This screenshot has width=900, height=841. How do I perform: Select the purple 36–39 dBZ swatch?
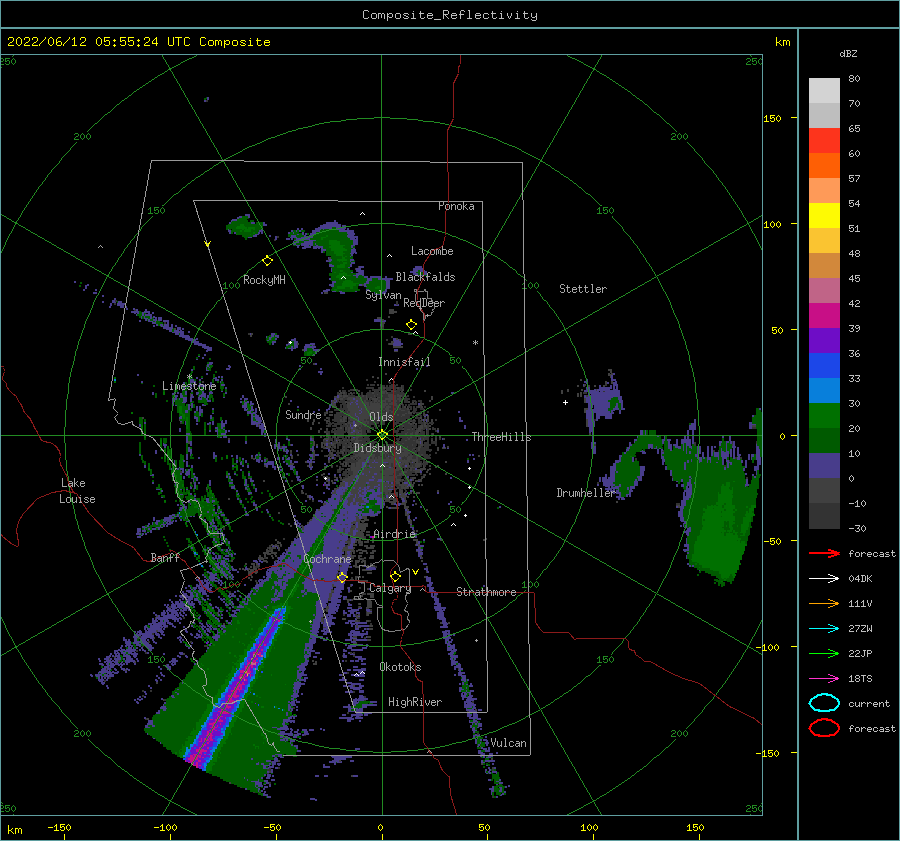tap(824, 341)
